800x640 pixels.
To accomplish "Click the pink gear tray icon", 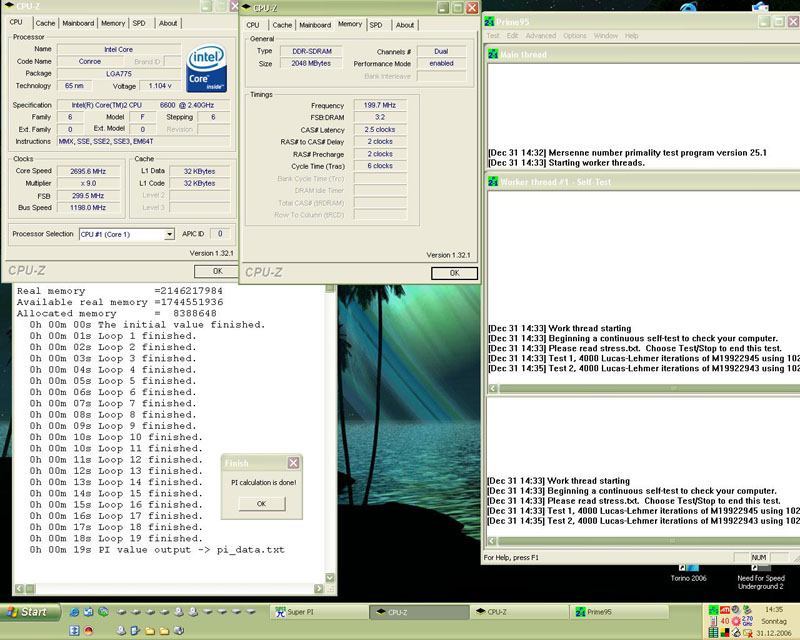I will (736, 621).
